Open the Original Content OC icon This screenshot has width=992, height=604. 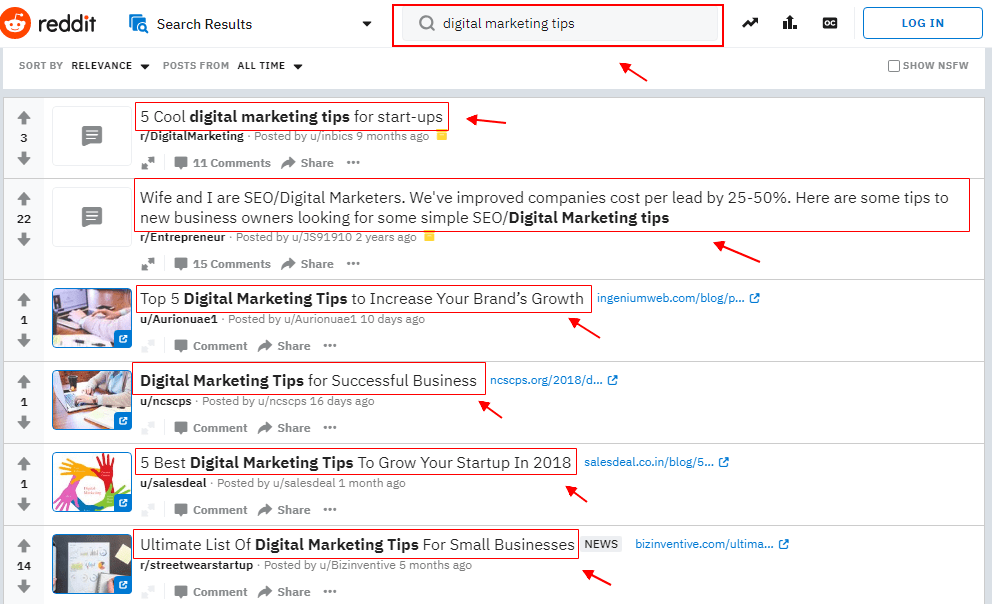pos(829,23)
